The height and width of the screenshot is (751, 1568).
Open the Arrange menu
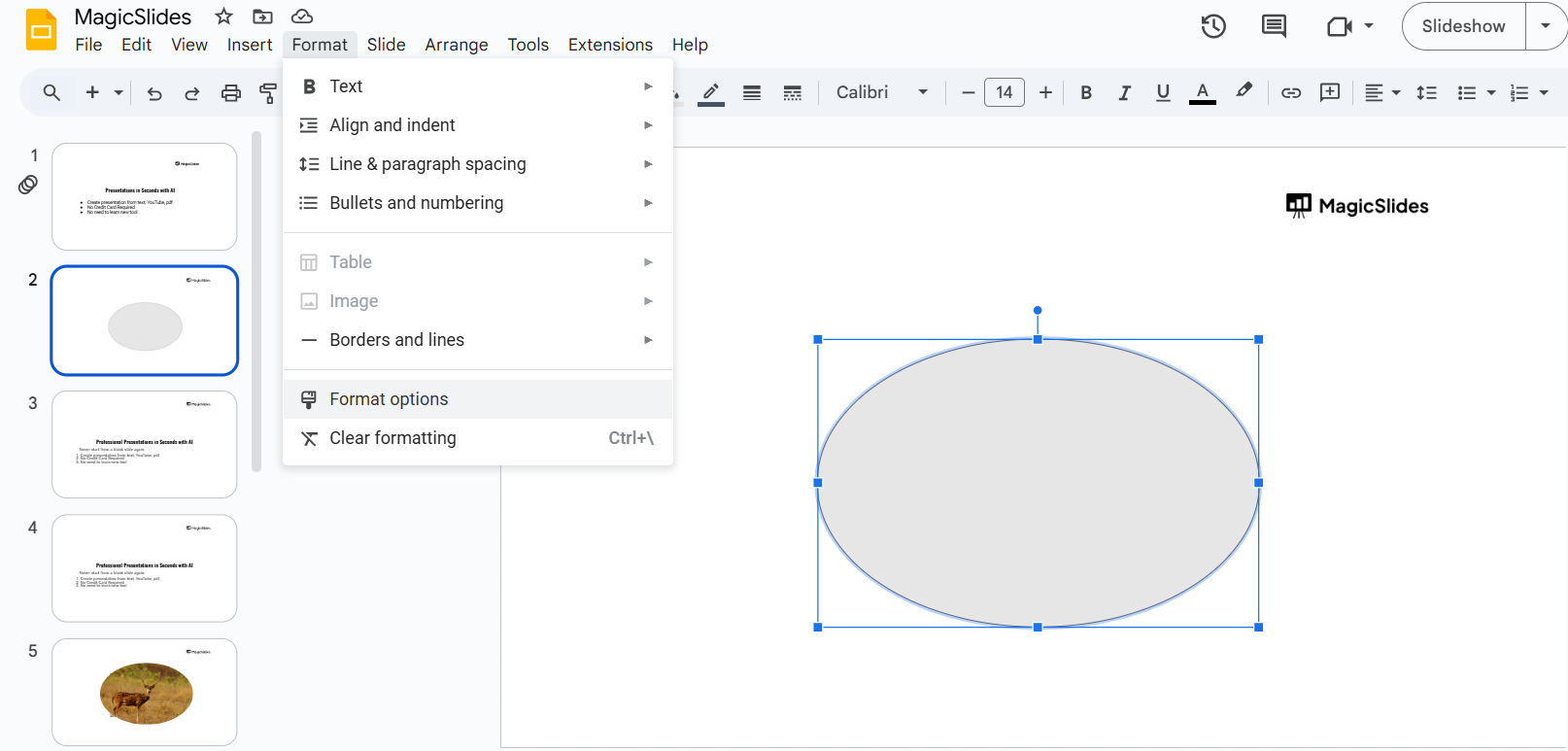456,45
